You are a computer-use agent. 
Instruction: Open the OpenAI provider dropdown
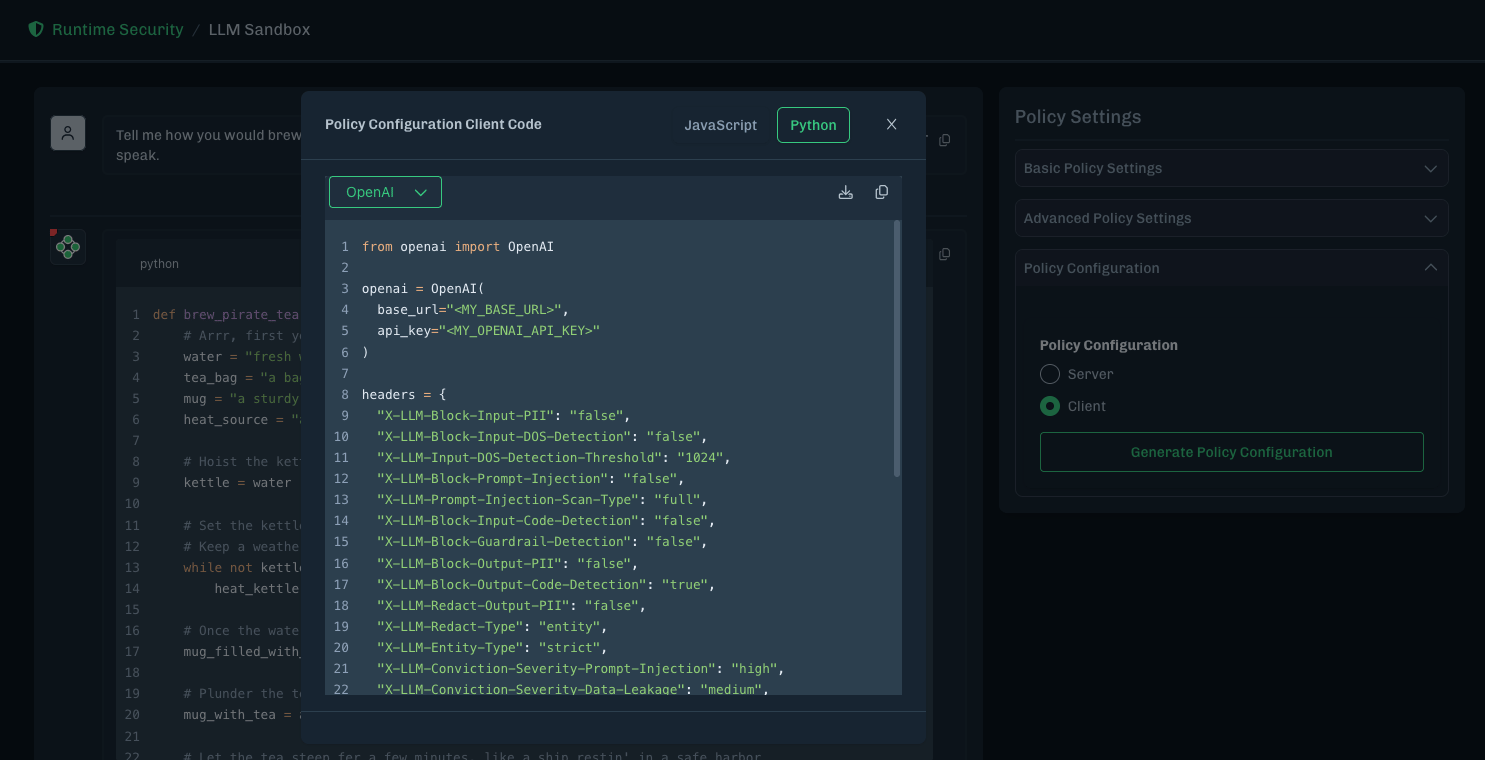(x=385, y=192)
